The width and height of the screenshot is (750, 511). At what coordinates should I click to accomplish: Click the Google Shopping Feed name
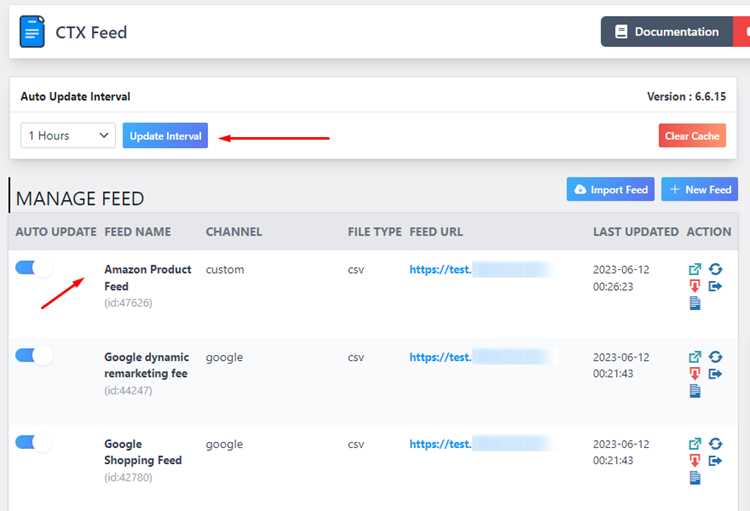(143, 452)
